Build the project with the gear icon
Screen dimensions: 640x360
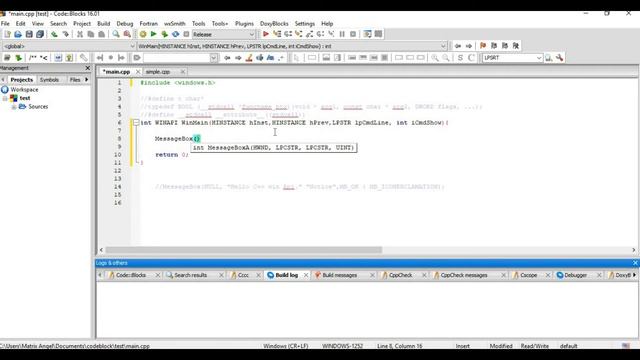click(143, 34)
